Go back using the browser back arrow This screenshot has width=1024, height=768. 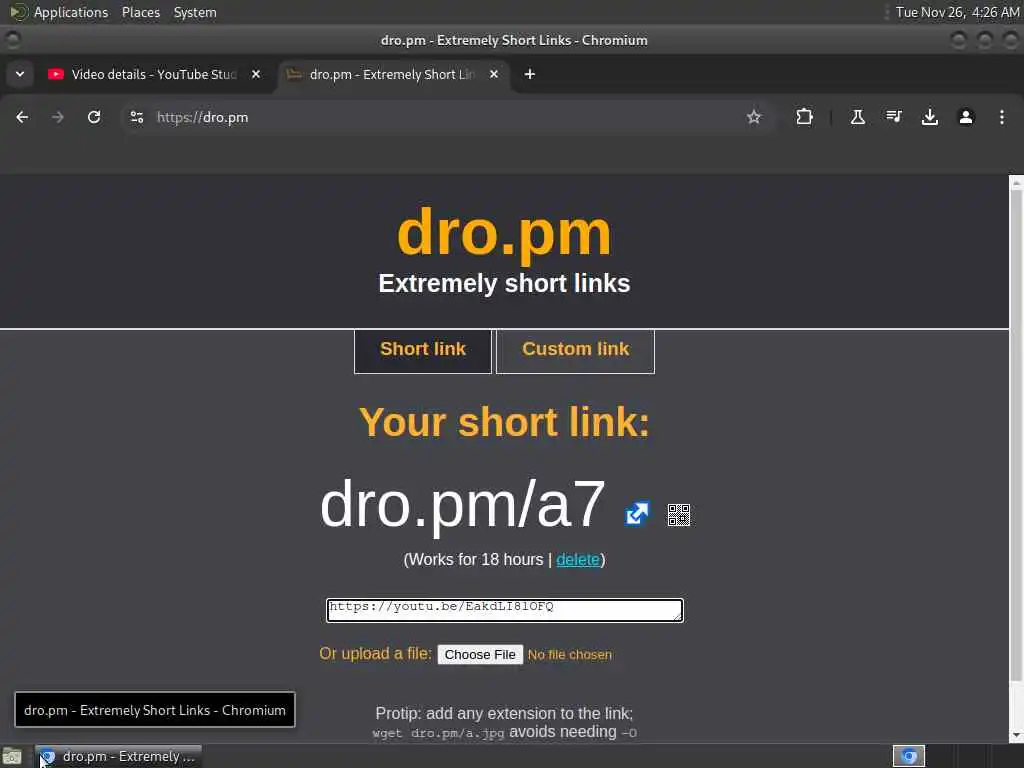coord(22,118)
